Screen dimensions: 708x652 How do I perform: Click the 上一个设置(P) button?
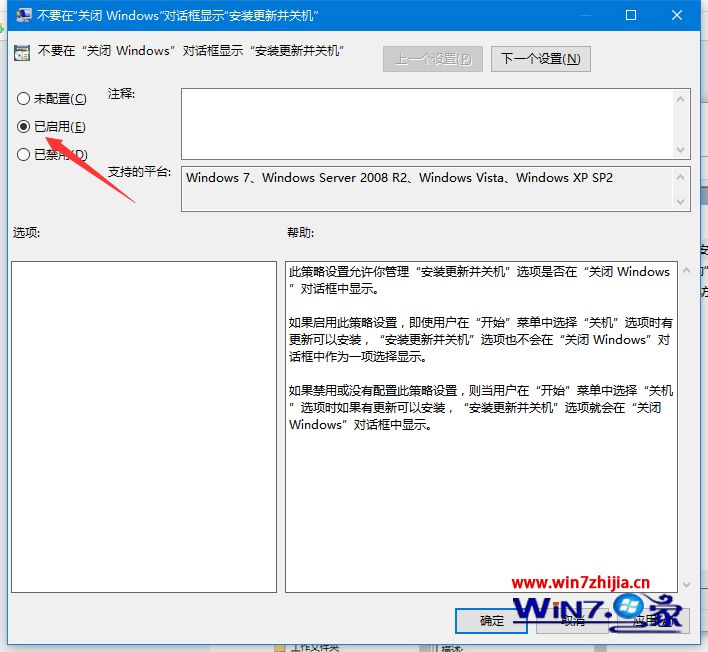[x=433, y=59]
